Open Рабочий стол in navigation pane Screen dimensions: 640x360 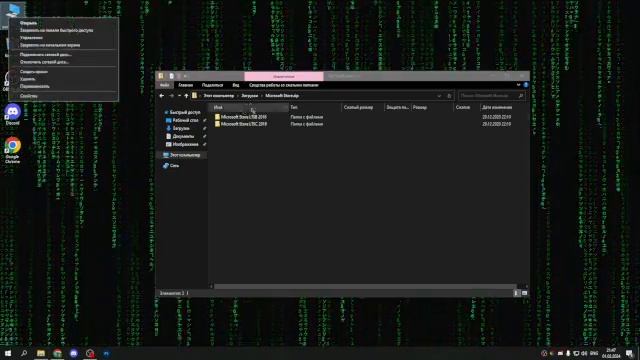185,120
